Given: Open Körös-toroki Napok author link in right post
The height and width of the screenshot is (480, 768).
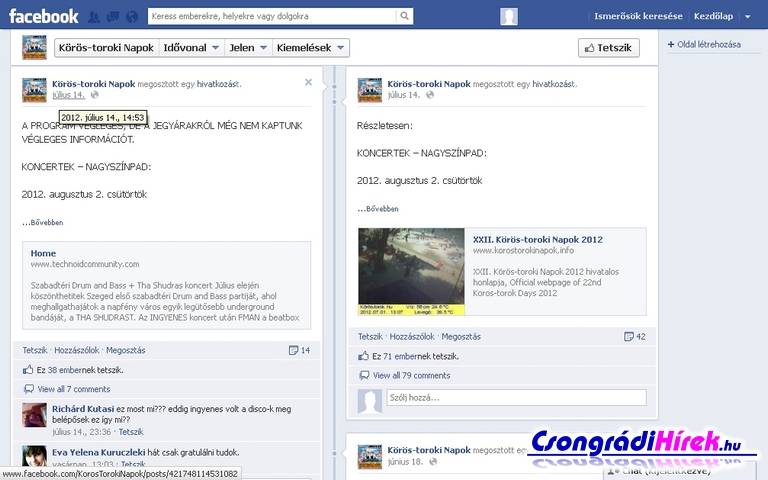Looking at the screenshot, I should click(429, 84).
